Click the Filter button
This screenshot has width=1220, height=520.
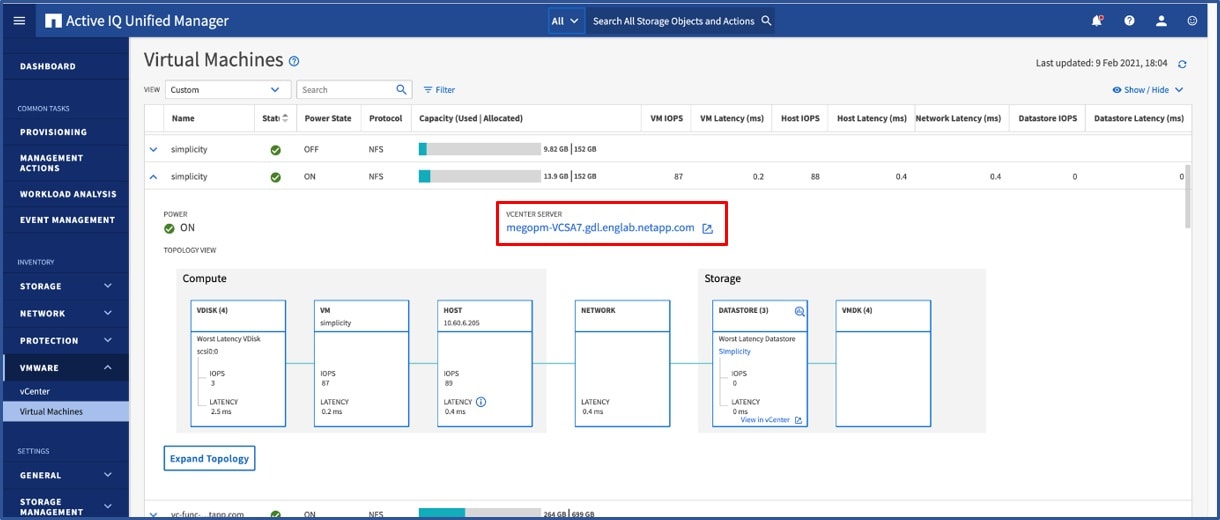tap(439, 90)
